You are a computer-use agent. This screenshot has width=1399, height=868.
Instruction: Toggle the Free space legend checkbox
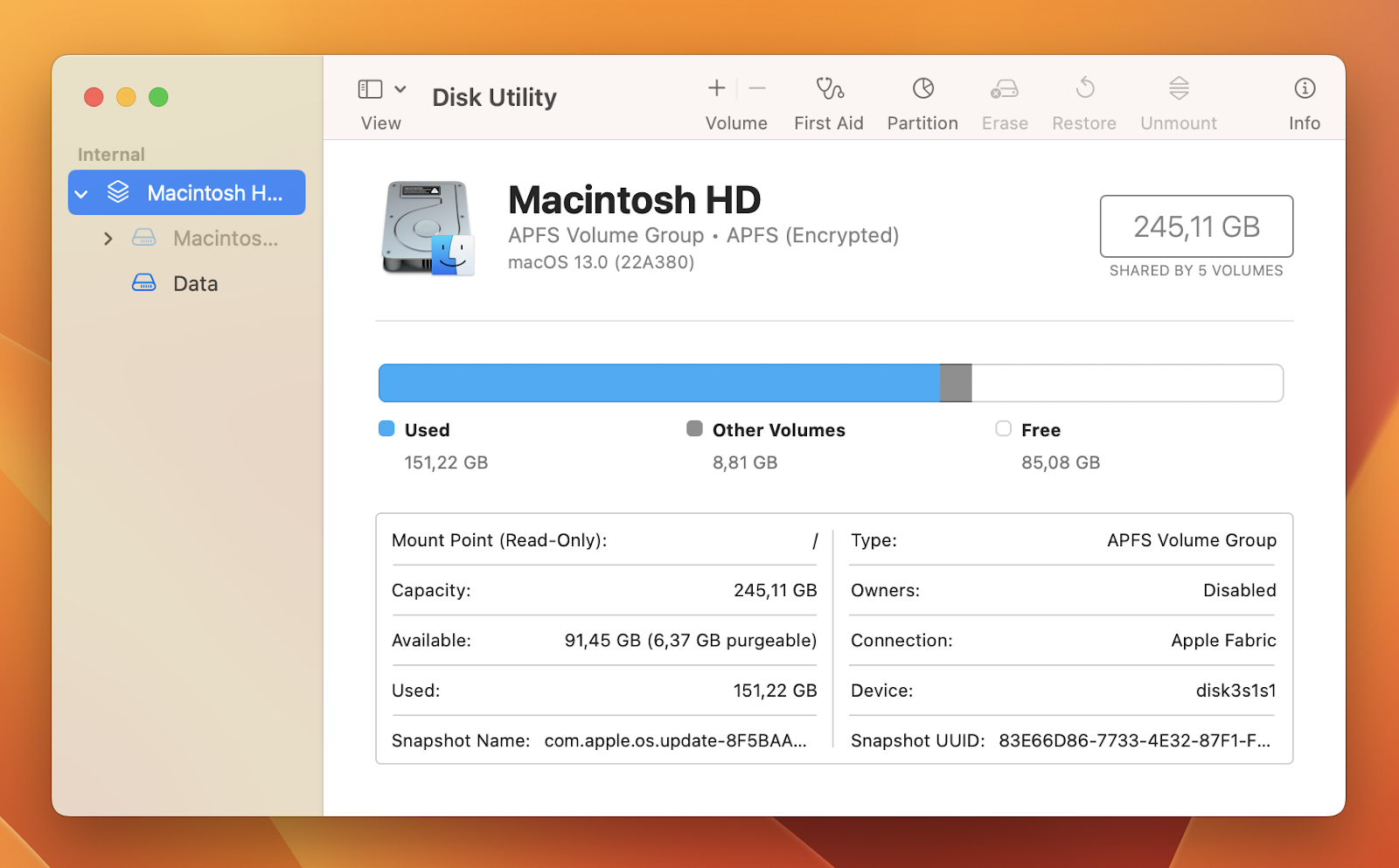[1002, 428]
